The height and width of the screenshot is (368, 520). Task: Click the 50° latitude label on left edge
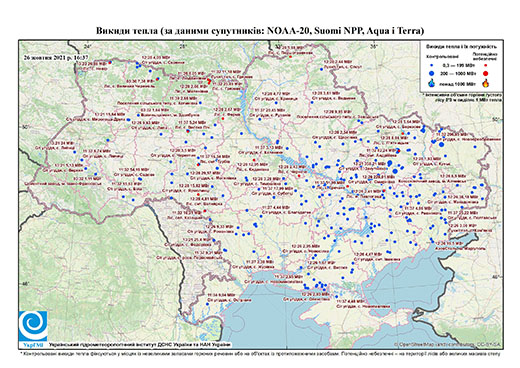tap(24, 127)
